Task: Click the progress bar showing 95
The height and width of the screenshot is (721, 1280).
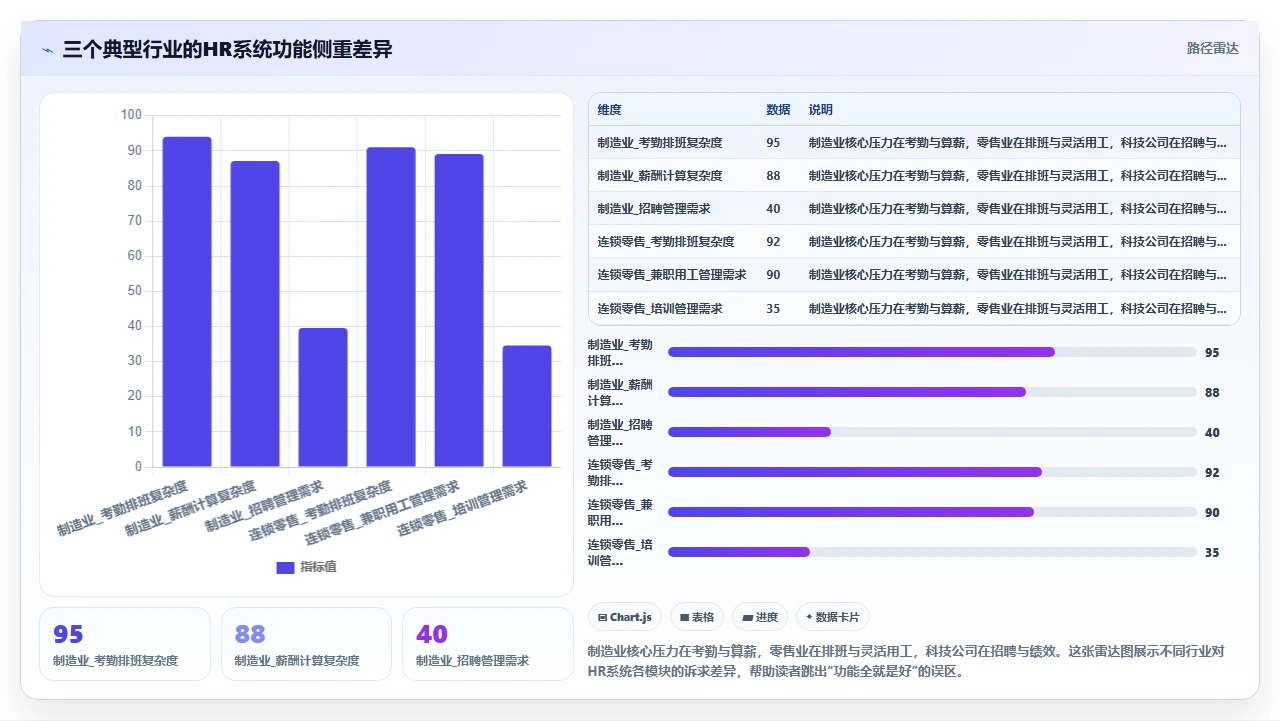Action: (x=932, y=352)
